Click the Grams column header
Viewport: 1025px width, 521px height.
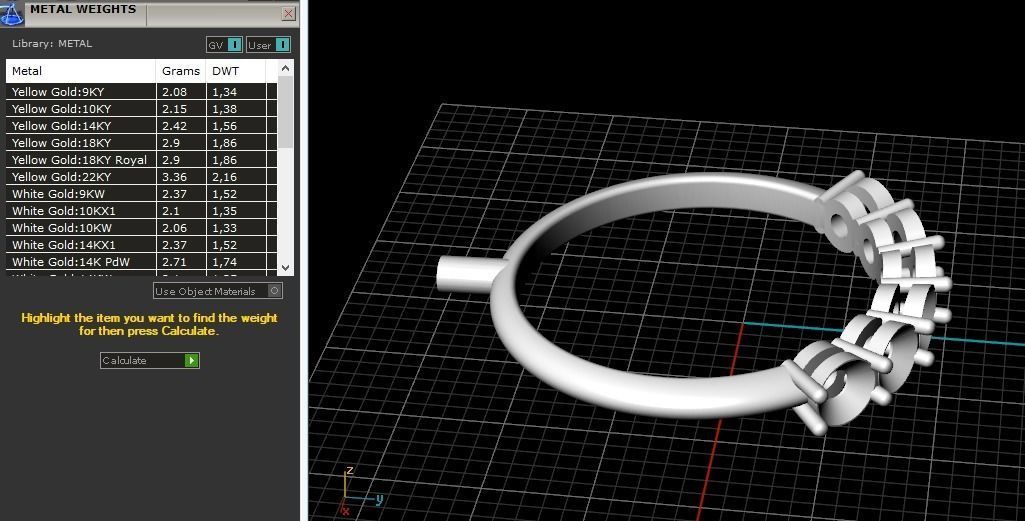(x=181, y=71)
